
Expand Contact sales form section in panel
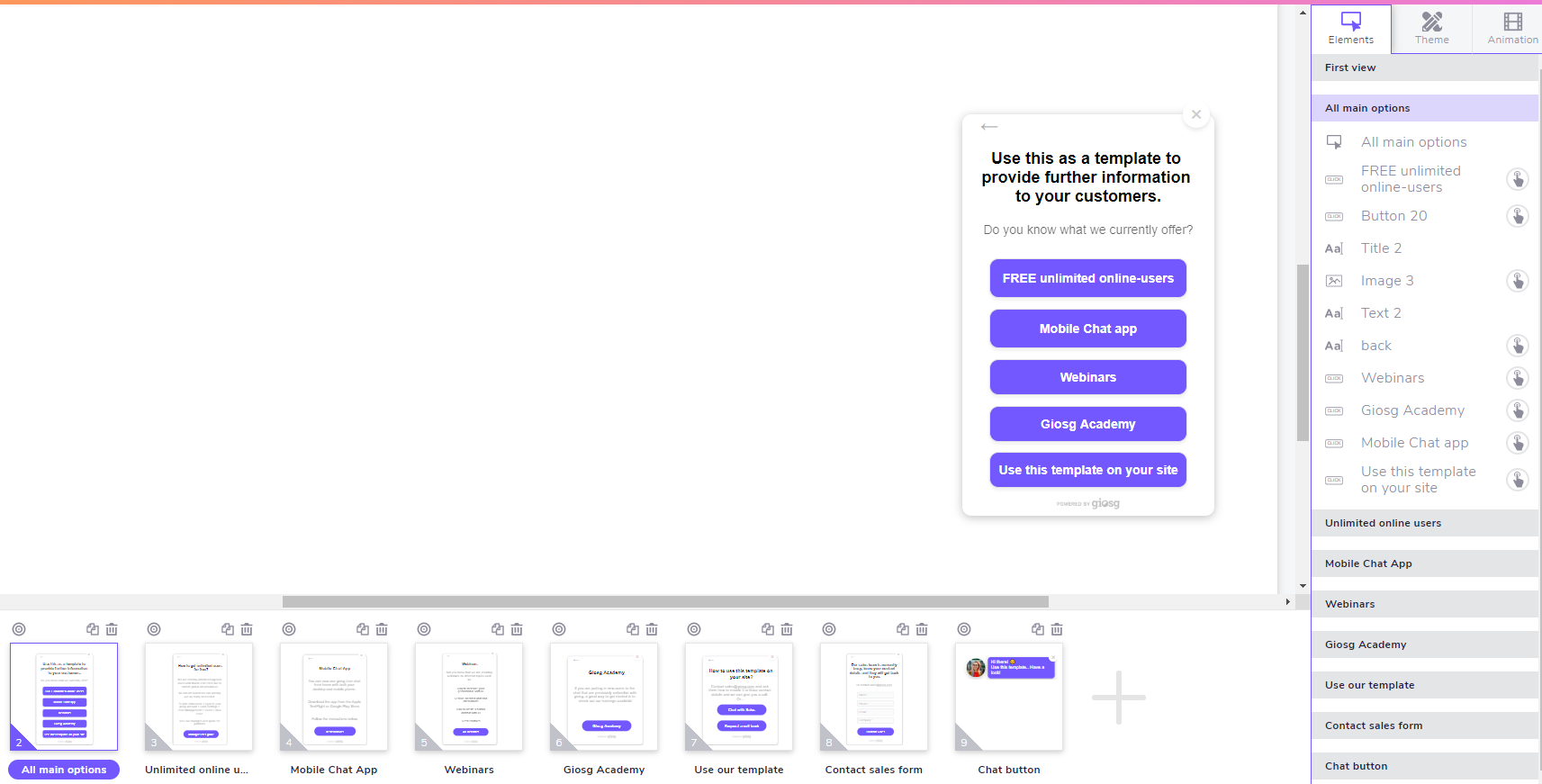1425,725
